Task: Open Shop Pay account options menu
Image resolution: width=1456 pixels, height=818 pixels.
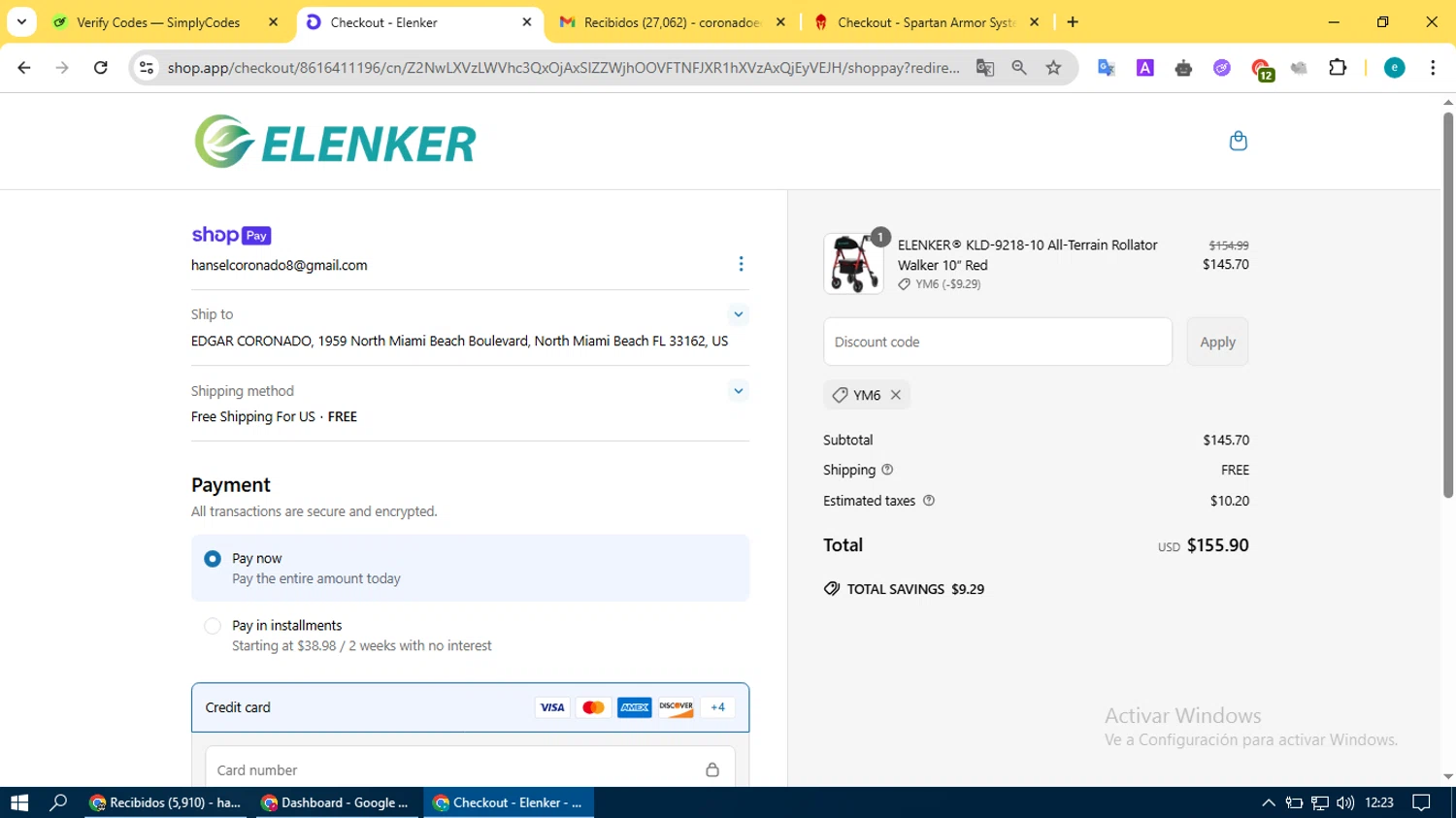Action: pyautogui.click(x=741, y=264)
